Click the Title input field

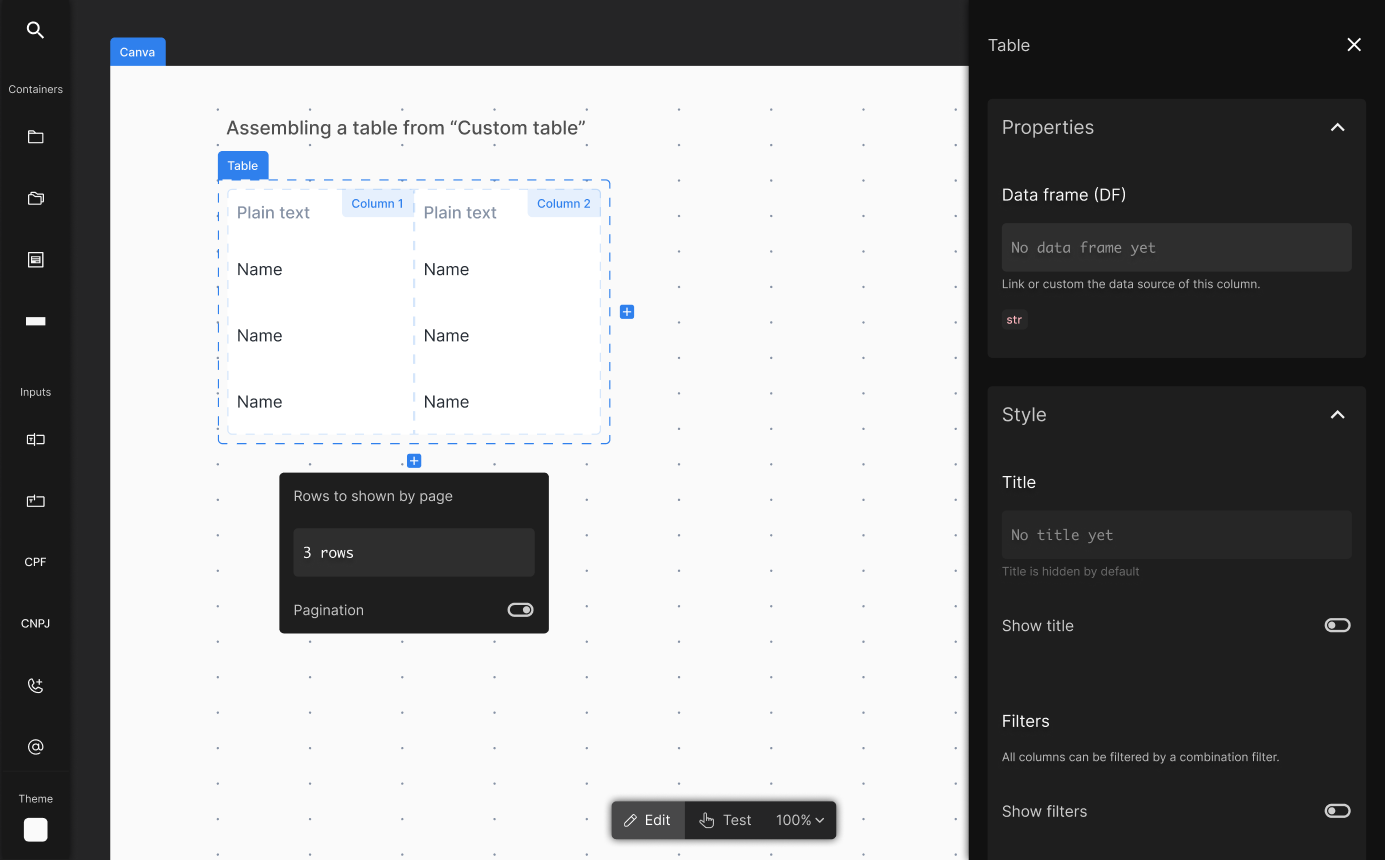point(1177,535)
